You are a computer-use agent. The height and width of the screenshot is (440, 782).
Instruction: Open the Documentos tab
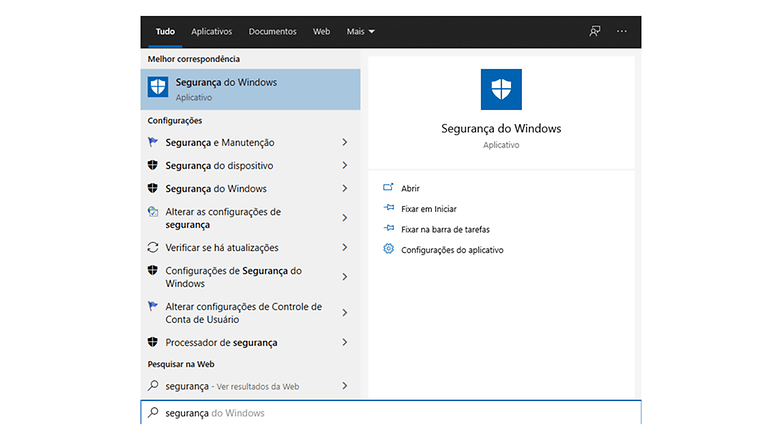[x=272, y=31]
